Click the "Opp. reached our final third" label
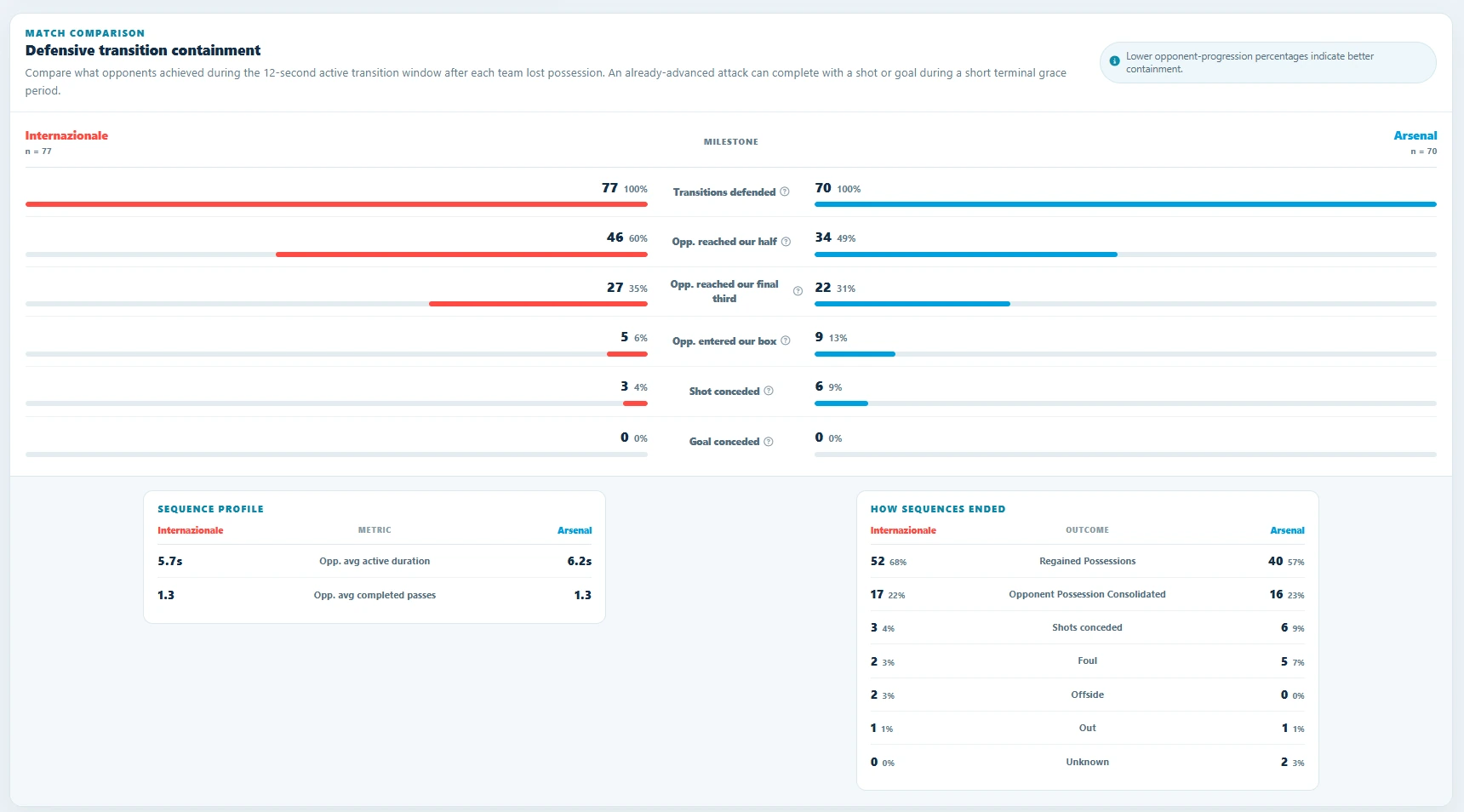1464x812 pixels. 724,291
